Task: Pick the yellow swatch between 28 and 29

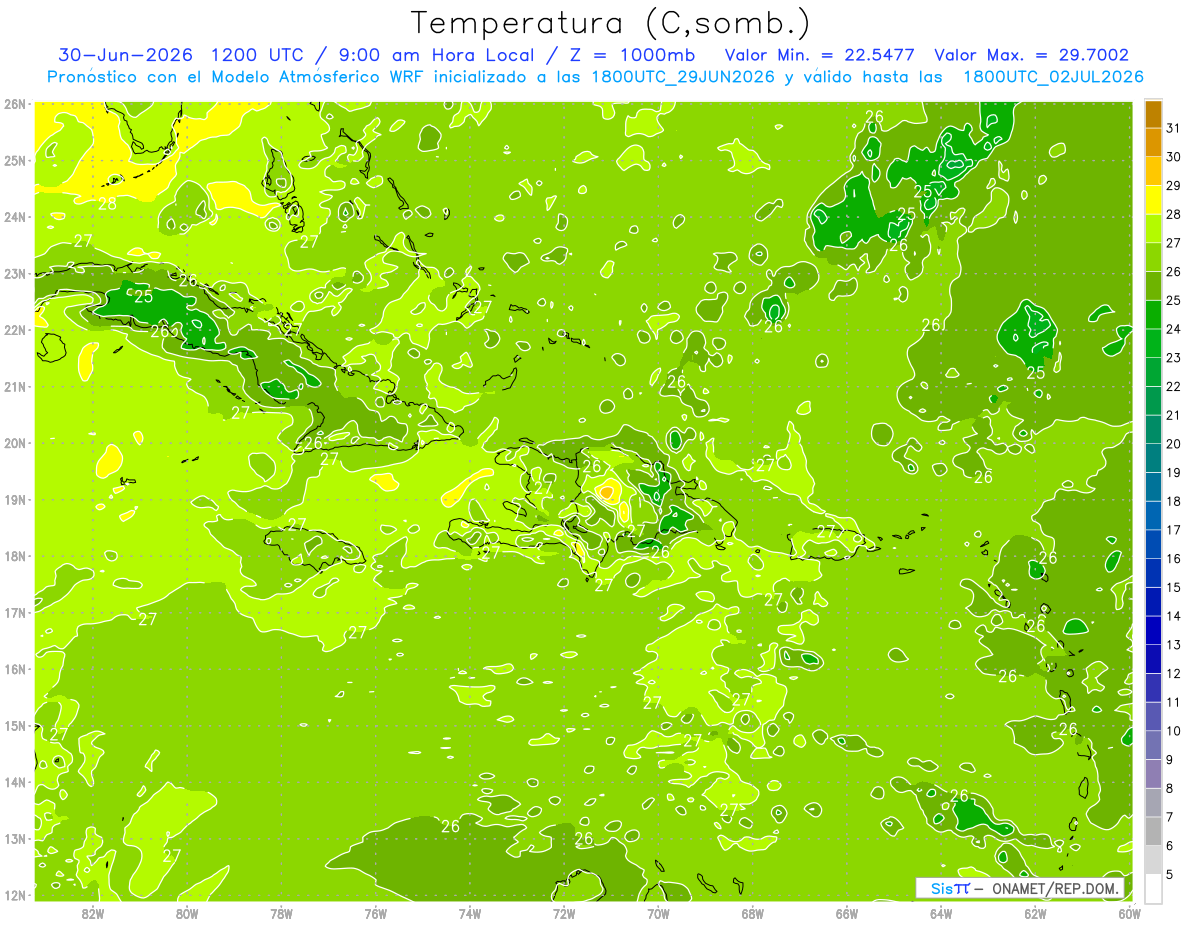Action: tap(1153, 200)
